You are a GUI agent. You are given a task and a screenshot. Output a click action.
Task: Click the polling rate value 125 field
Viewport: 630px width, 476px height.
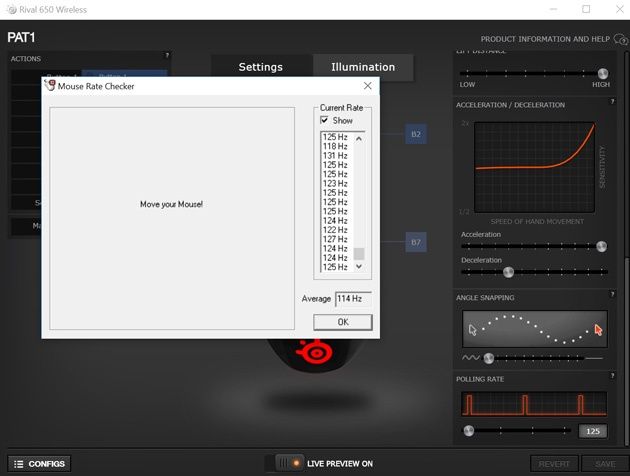(x=593, y=431)
